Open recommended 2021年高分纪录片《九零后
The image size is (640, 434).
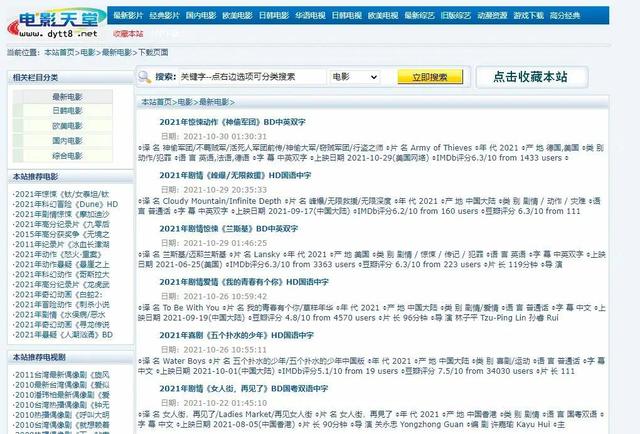[x=62, y=224]
